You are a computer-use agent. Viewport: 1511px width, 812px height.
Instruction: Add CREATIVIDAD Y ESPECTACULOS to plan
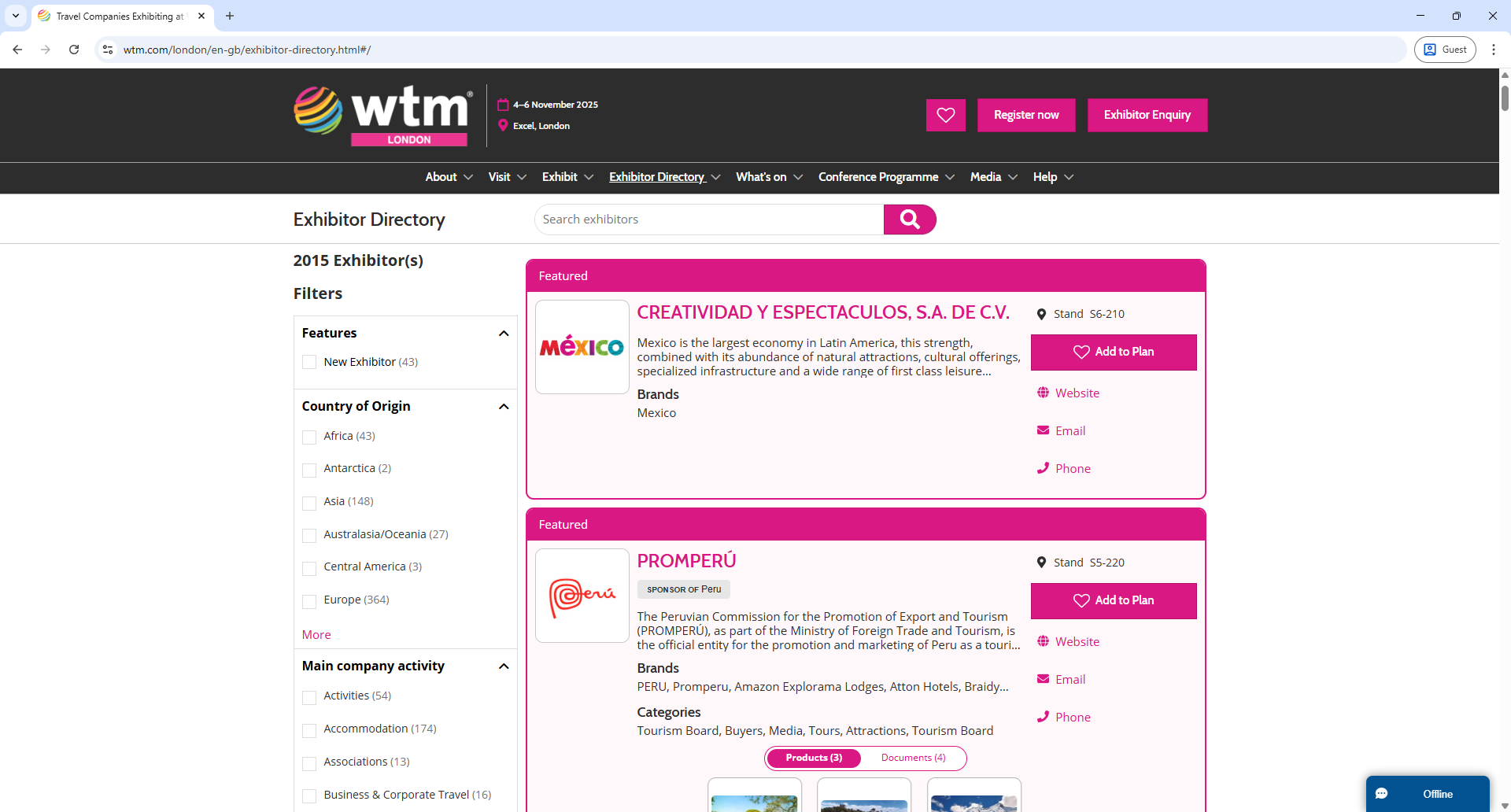pyautogui.click(x=1114, y=352)
